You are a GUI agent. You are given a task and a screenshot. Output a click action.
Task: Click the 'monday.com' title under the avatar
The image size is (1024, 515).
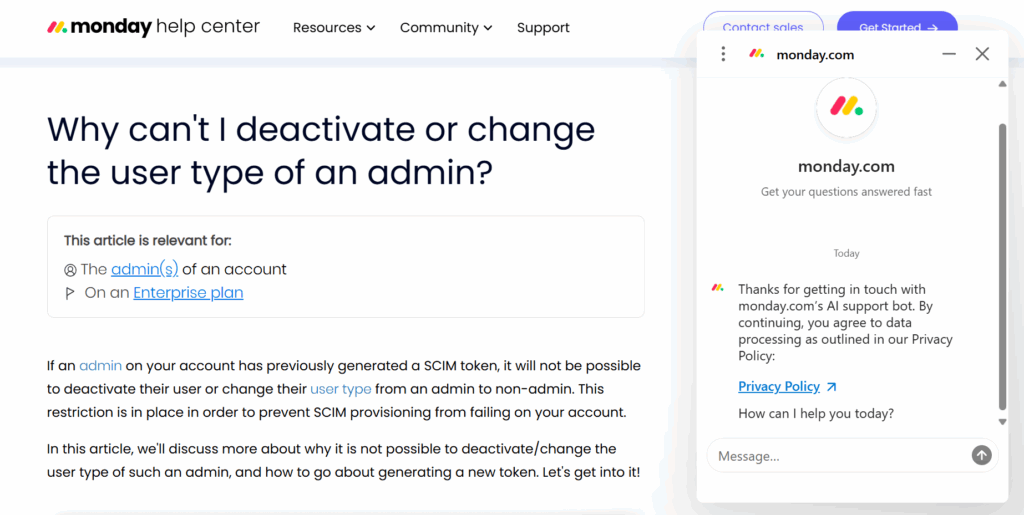pyautogui.click(x=846, y=166)
